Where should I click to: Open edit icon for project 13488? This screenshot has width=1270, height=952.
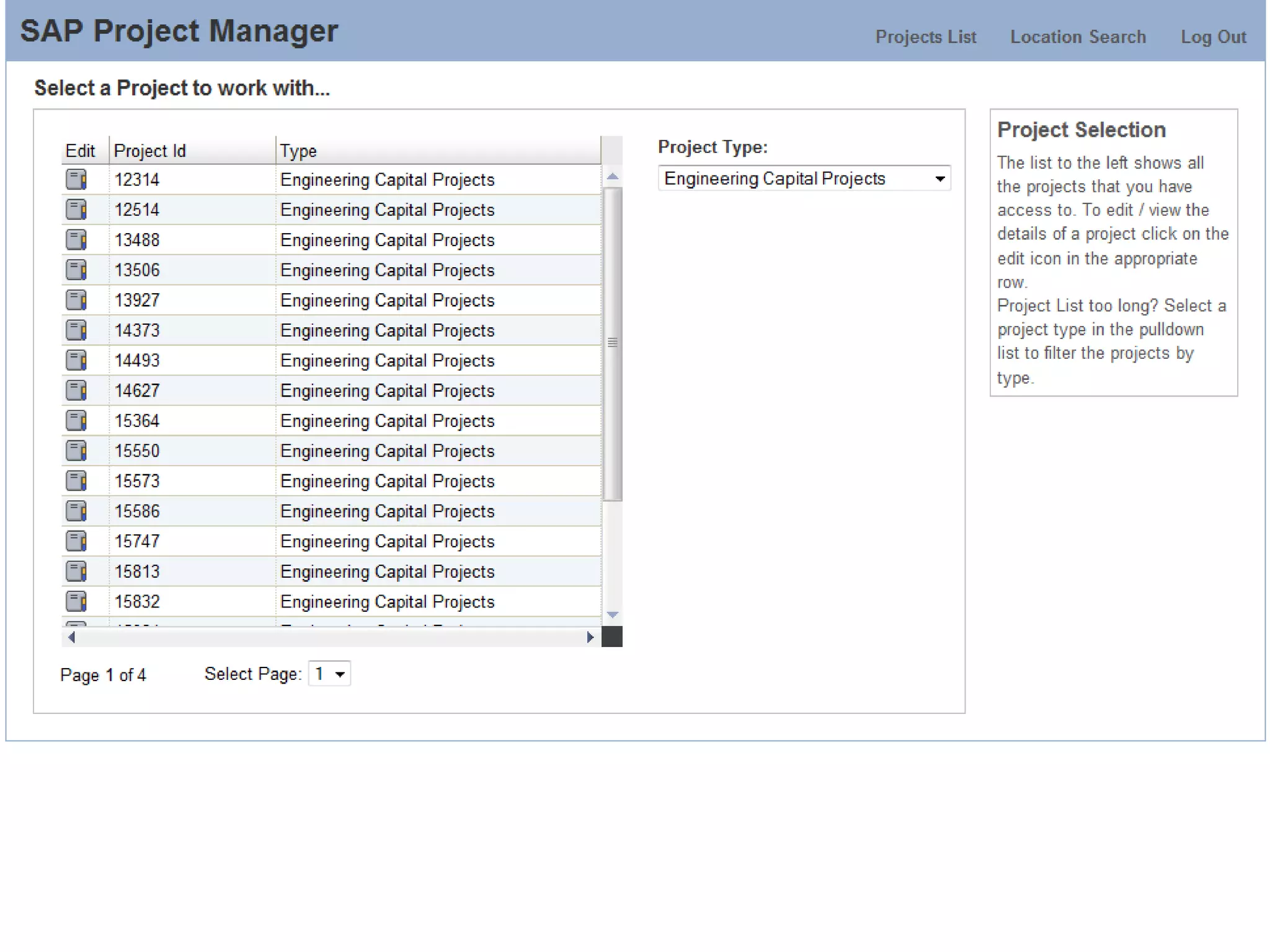tap(76, 240)
